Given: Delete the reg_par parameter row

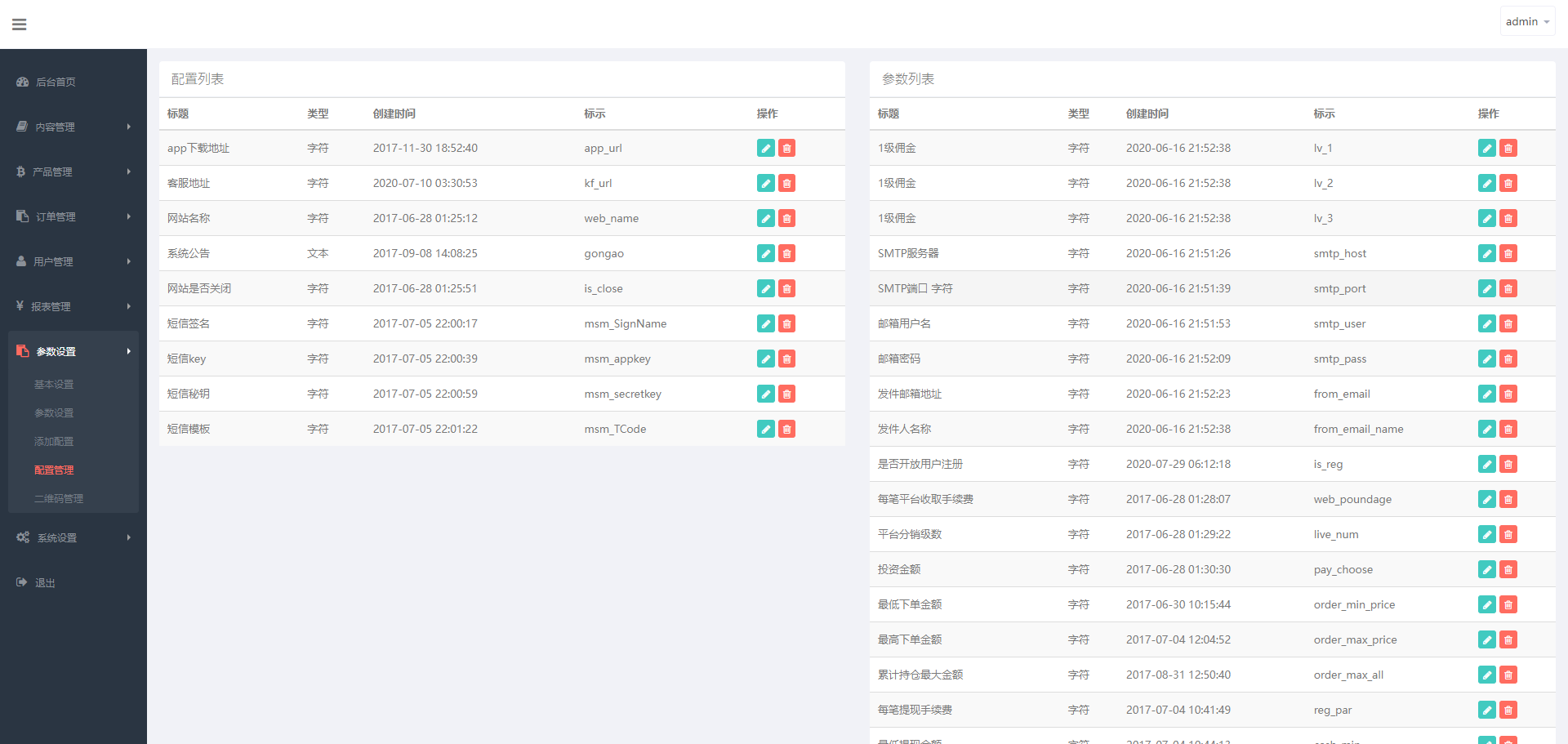Looking at the screenshot, I should [x=1508, y=710].
